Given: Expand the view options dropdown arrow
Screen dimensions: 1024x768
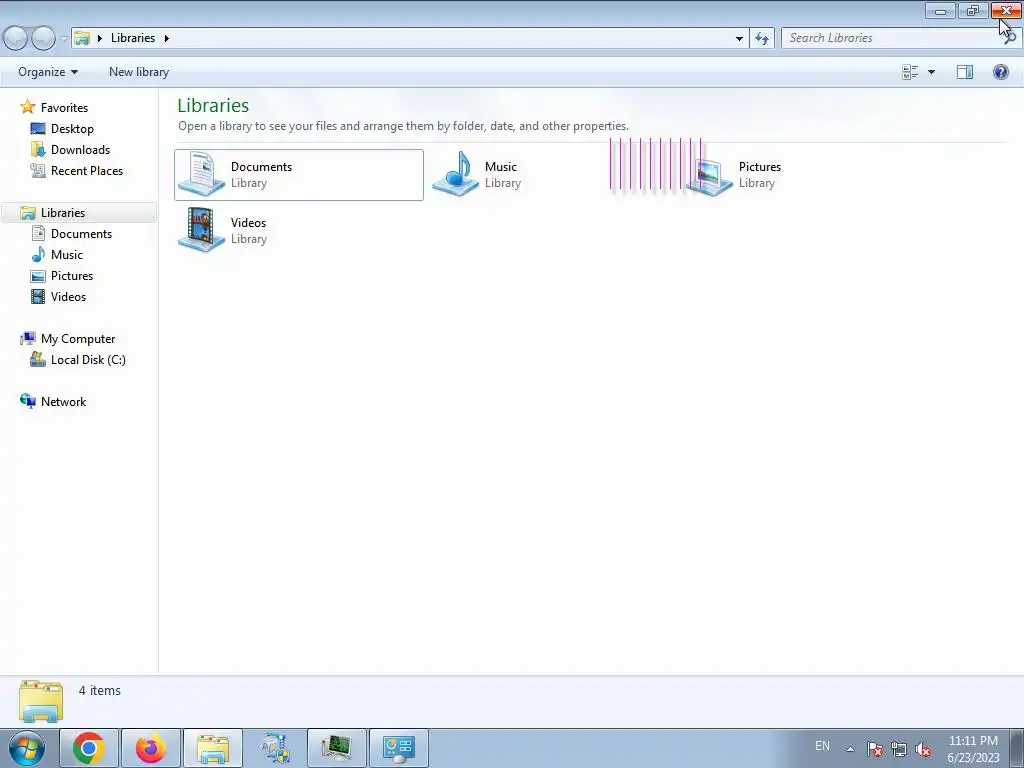Looking at the screenshot, I should pos(931,72).
